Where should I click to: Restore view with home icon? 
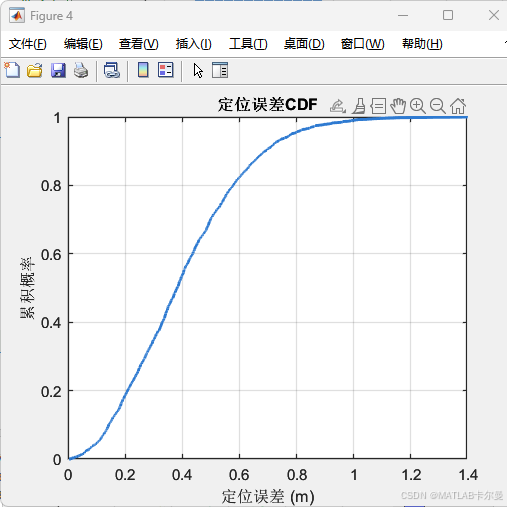click(x=458, y=106)
